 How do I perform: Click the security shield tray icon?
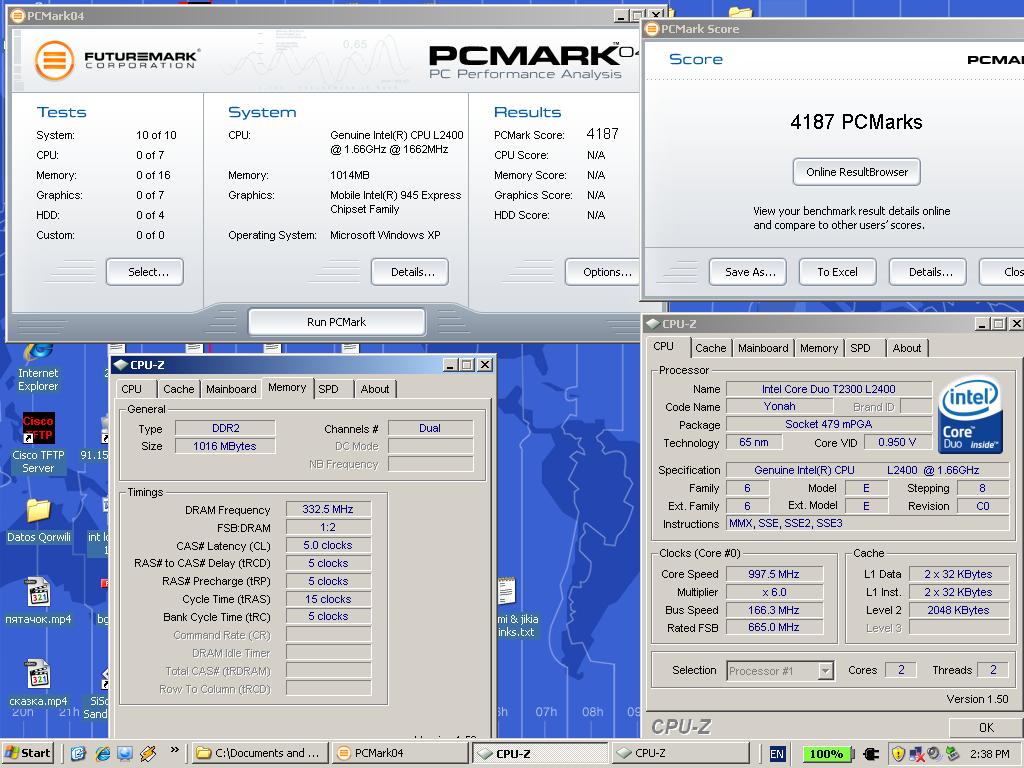(x=898, y=754)
